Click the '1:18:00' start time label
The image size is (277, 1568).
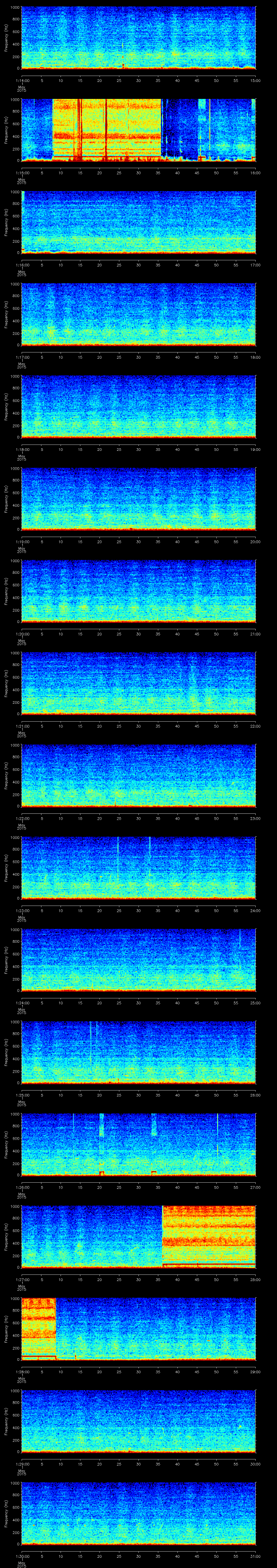tap(22, 449)
